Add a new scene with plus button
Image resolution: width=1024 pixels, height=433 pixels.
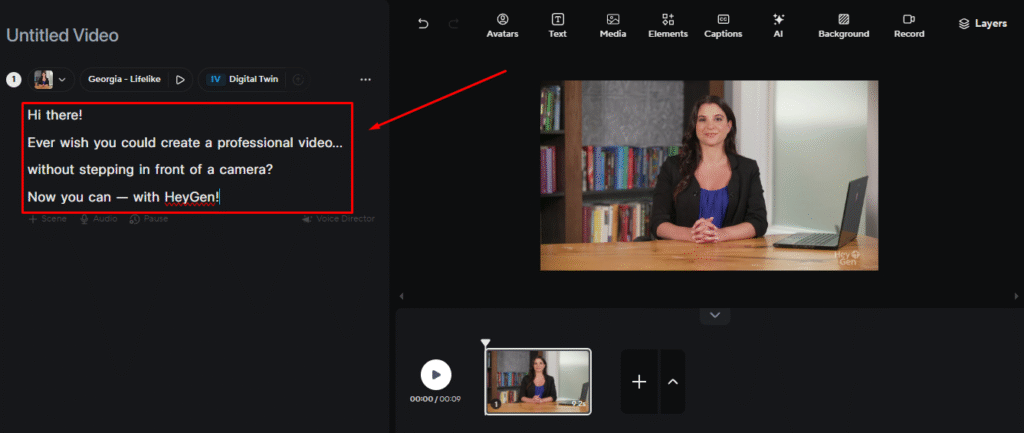(639, 381)
